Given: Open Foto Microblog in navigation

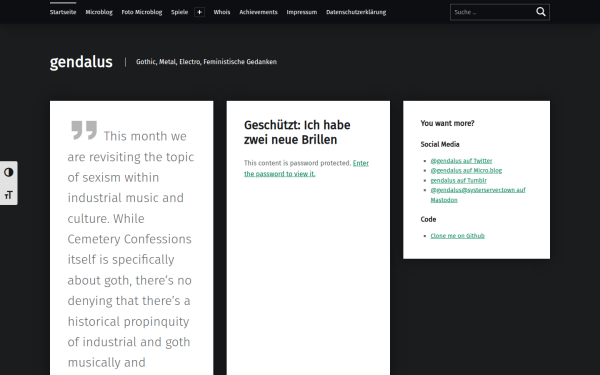Looking at the screenshot, I should 142,12.
